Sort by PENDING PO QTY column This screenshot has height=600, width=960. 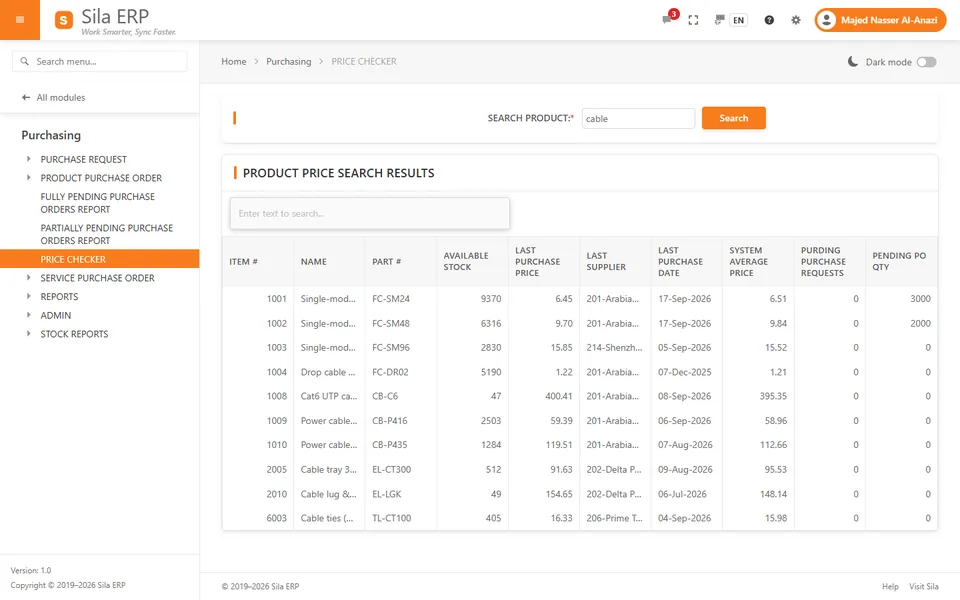(901, 261)
